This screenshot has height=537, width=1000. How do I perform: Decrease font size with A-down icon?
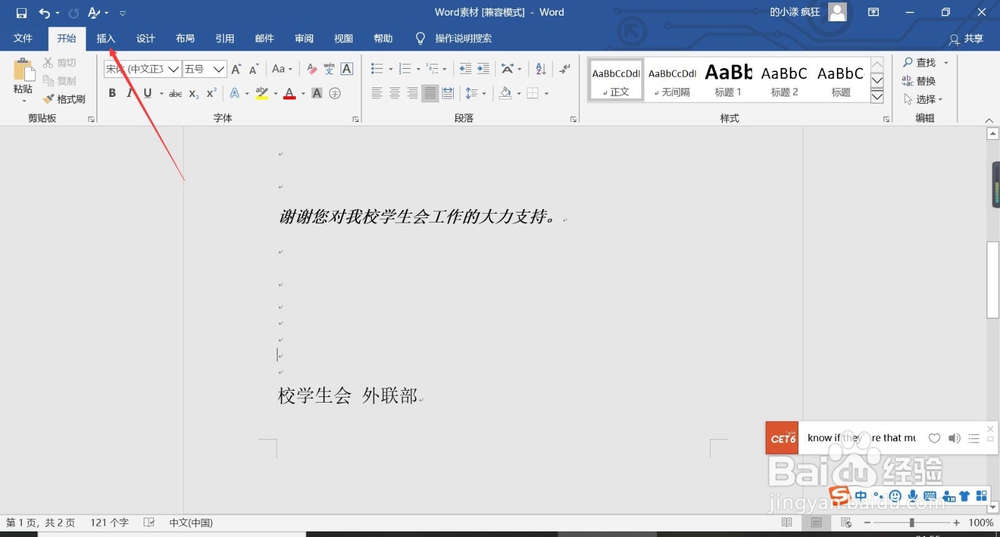[x=254, y=69]
